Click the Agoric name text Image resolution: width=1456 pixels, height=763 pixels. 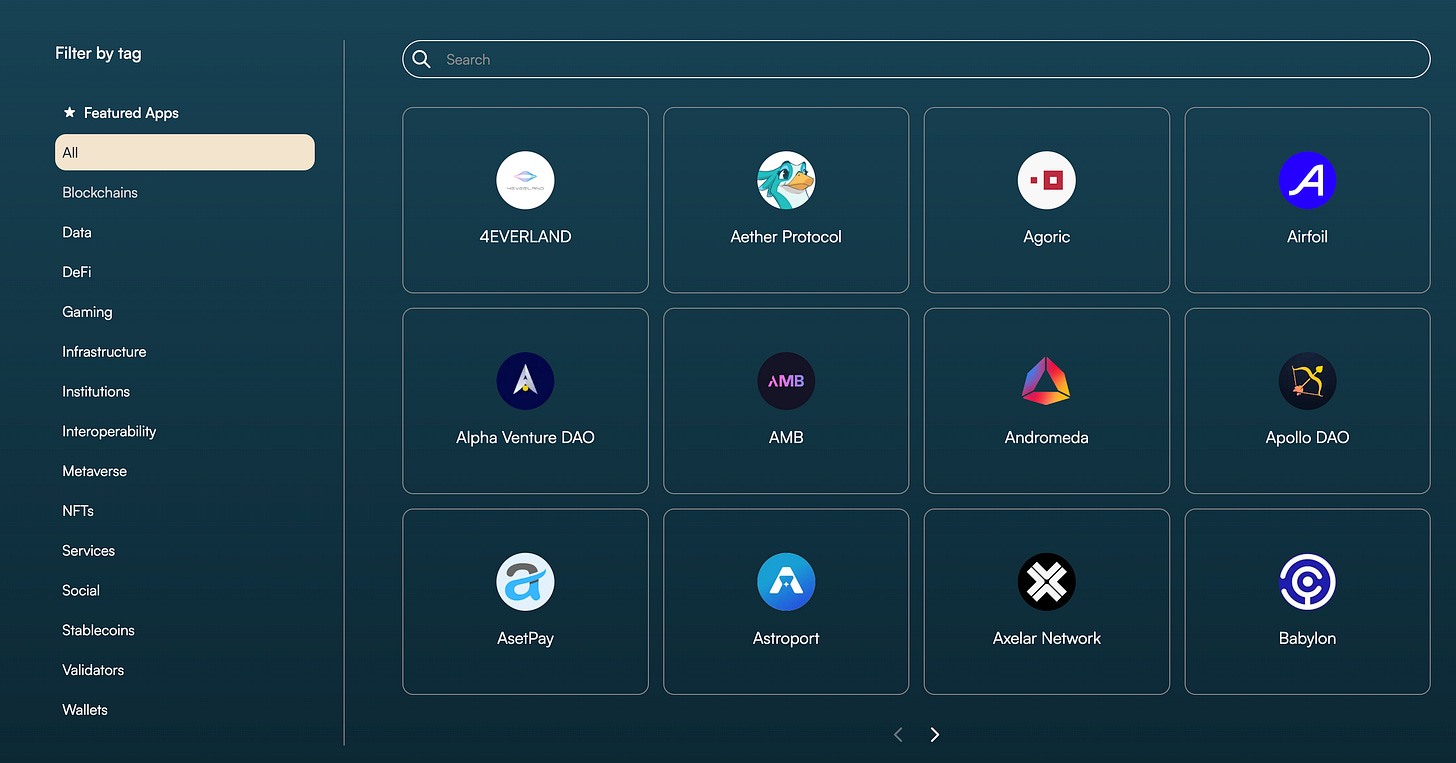tap(1047, 237)
